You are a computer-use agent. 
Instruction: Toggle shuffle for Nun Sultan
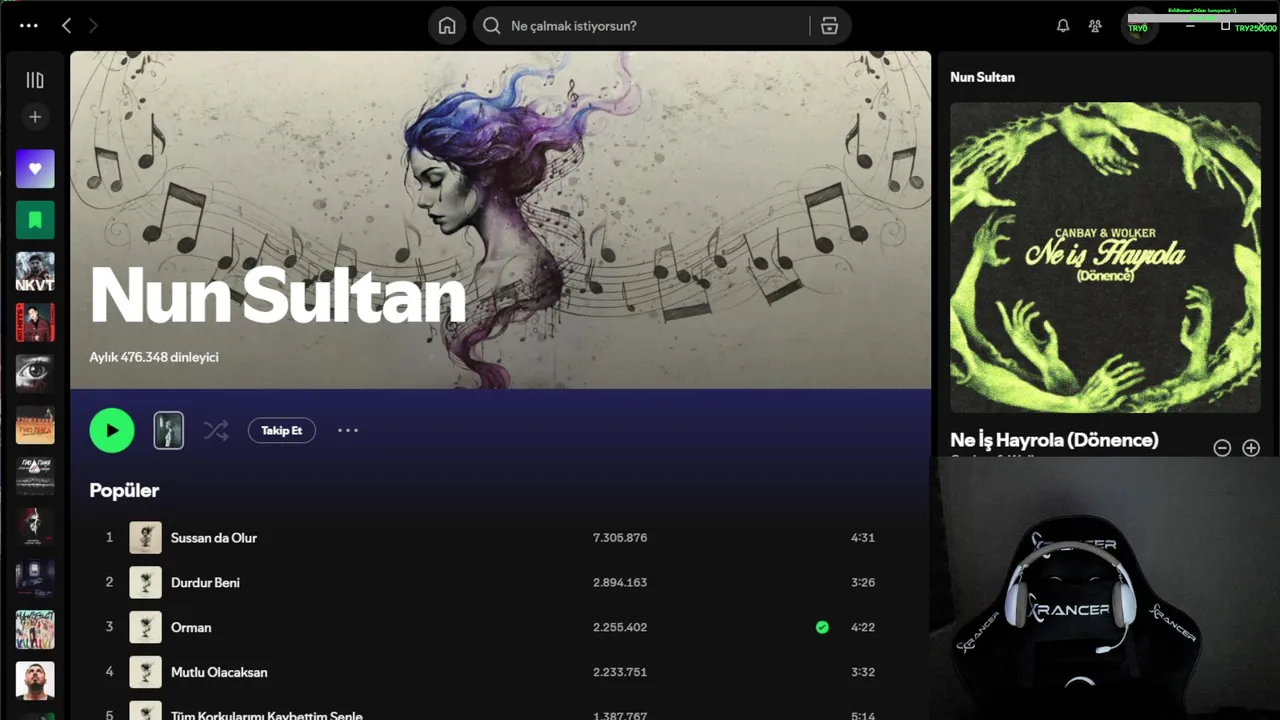(x=216, y=431)
